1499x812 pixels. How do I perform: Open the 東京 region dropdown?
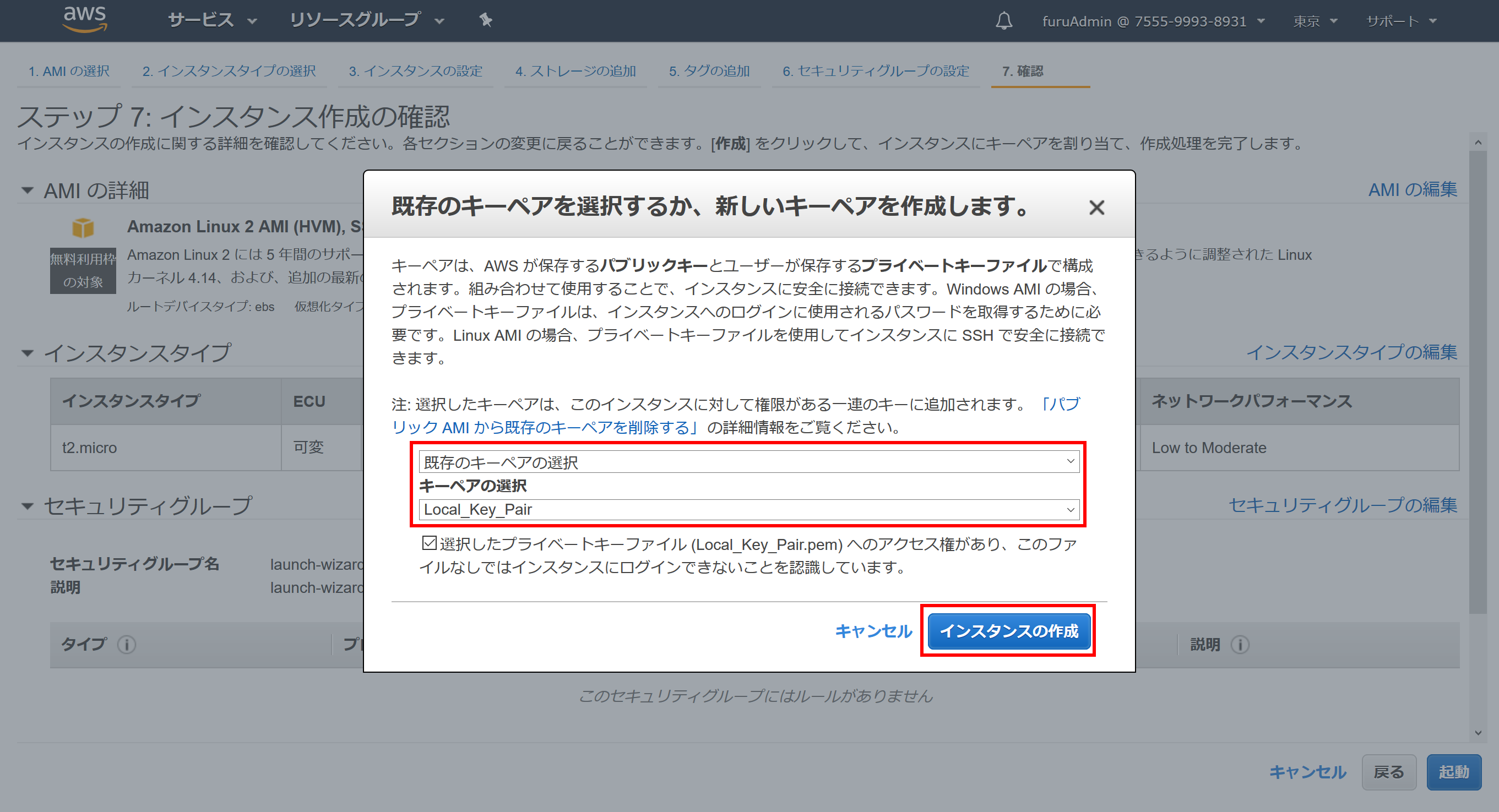(1315, 21)
